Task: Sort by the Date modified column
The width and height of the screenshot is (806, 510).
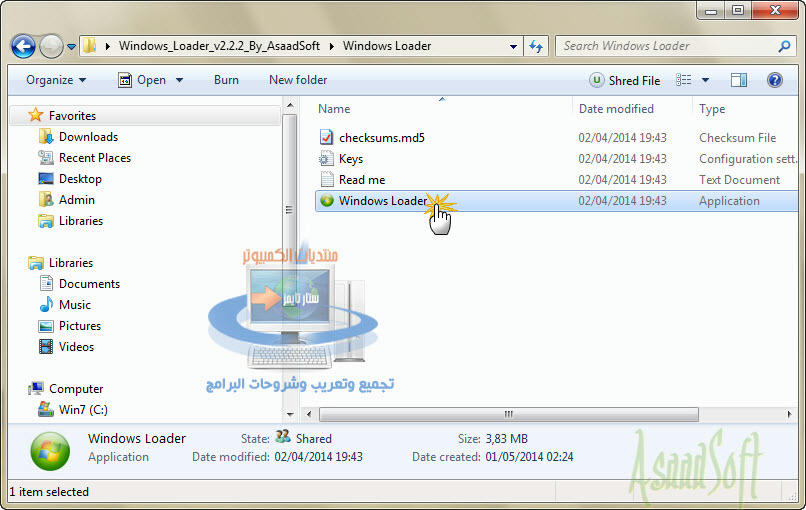Action: (x=616, y=109)
